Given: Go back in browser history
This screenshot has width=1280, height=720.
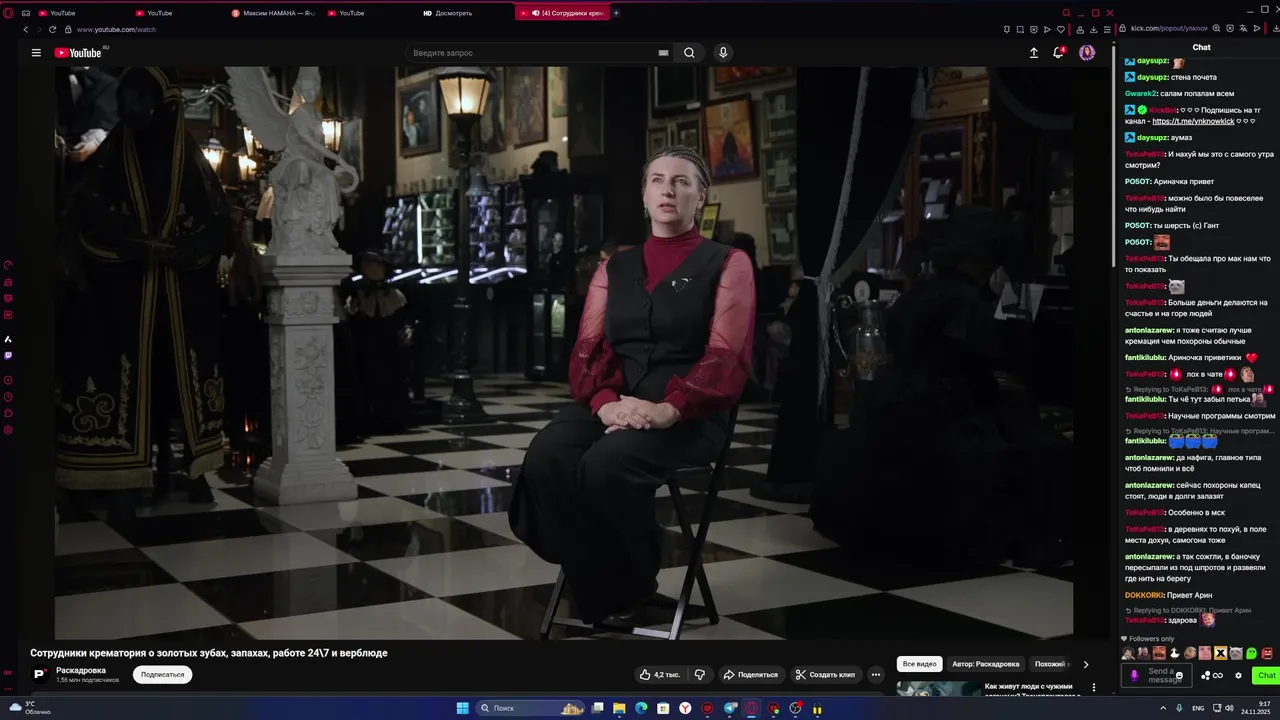Looking at the screenshot, I should tap(26, 30).
